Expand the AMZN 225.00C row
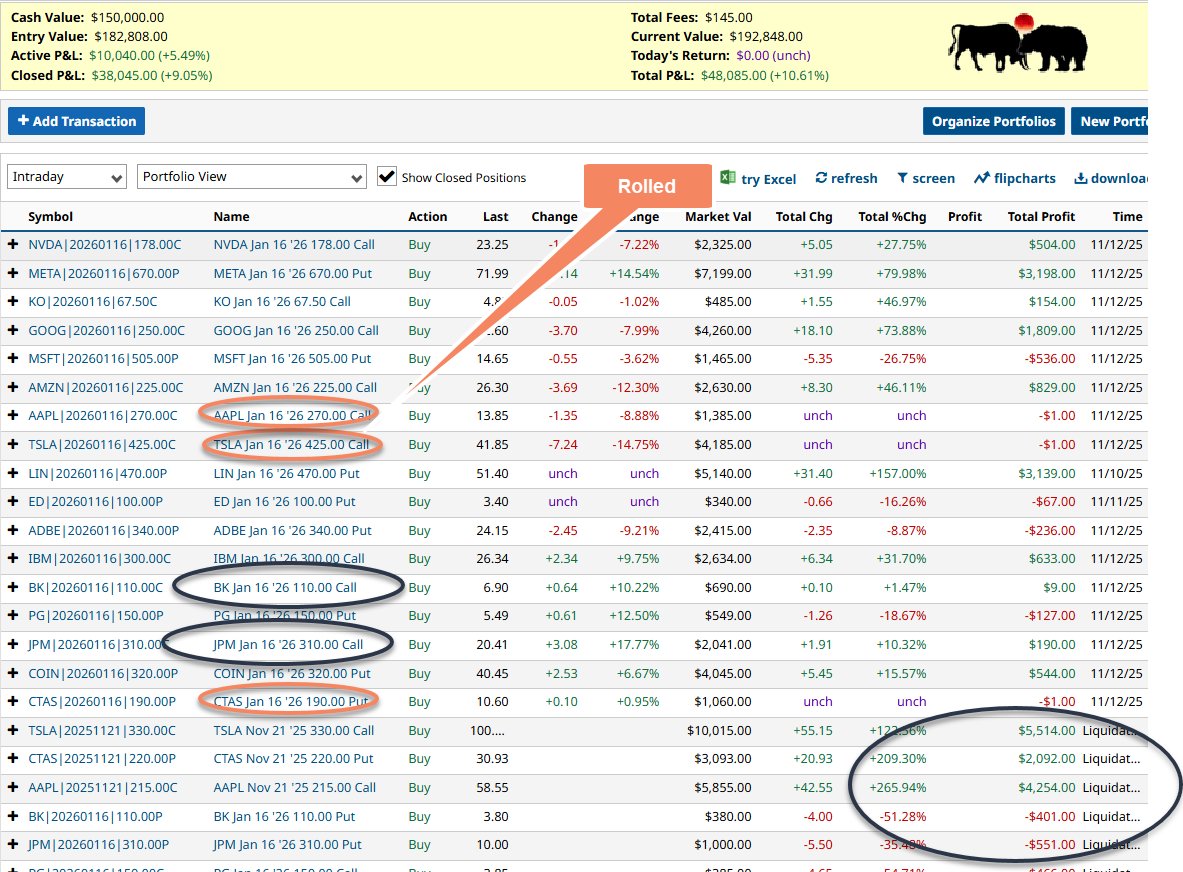This screenshot has width=1183, height=872. click(13, 387)
